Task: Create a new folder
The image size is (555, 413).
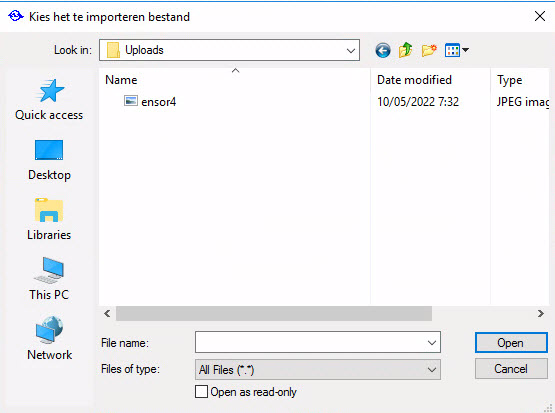Action: pyautogui.click(x=429, y=50)
